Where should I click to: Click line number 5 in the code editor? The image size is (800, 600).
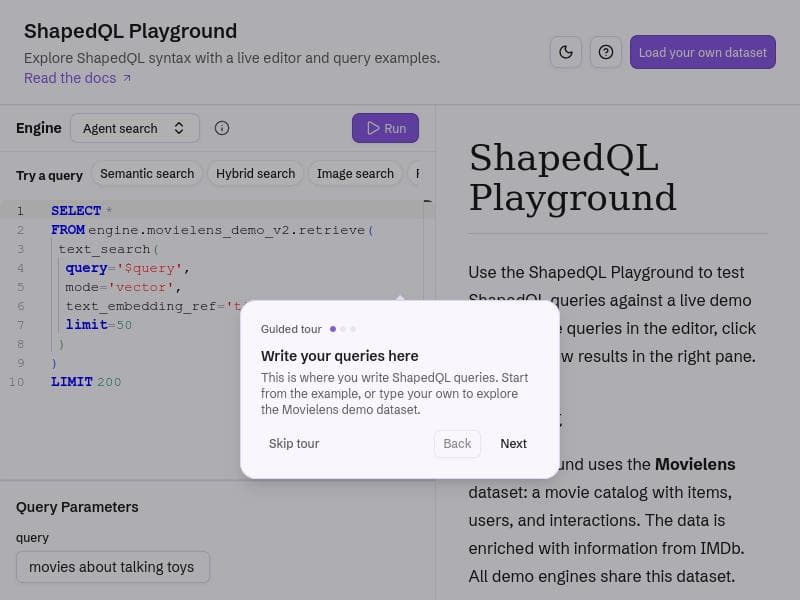click(x=21, y=286)
